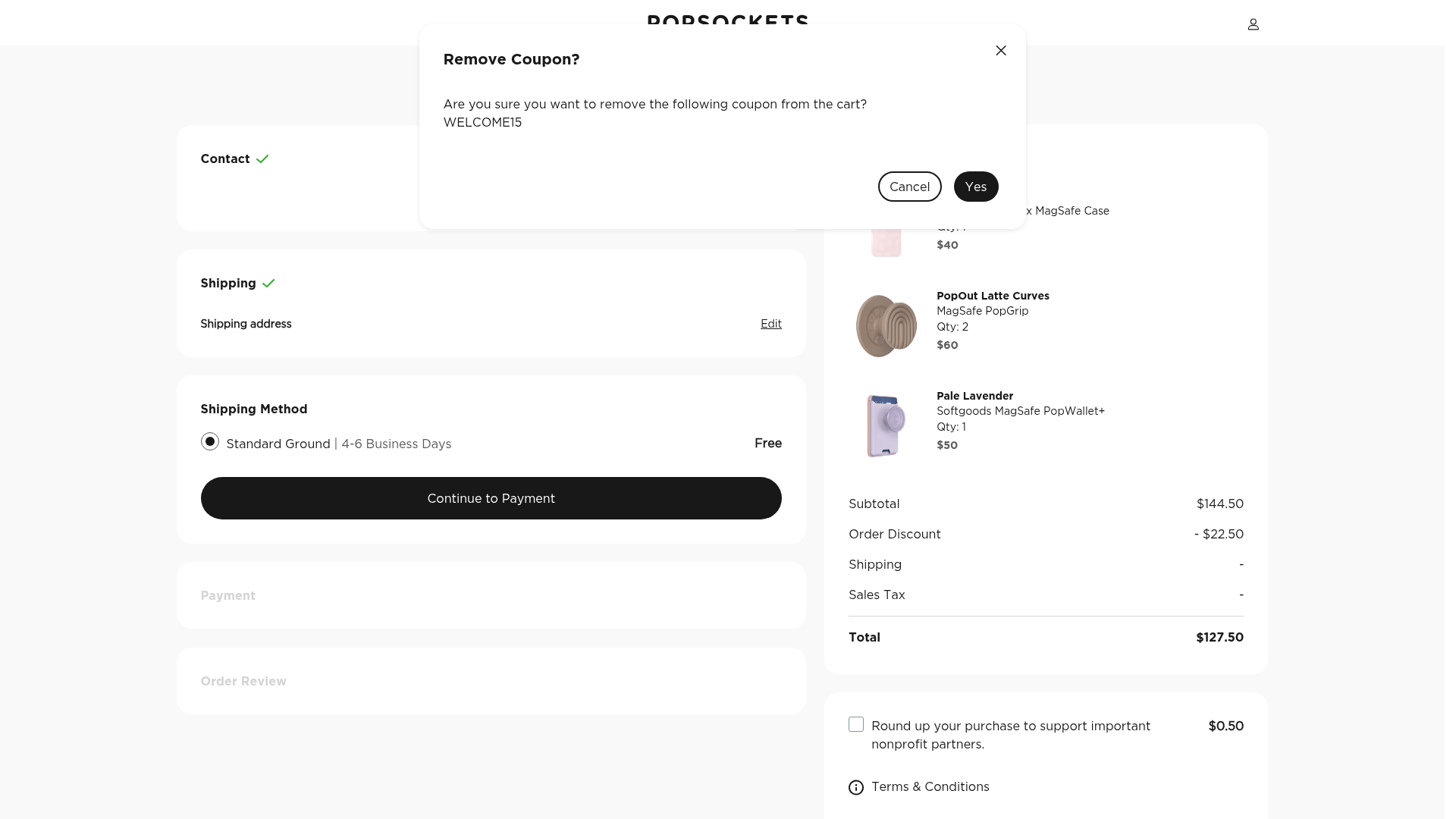Screen dimensions: 1456x819
Task: Open the PopOut Latte Curves product image
Action: 886,326
